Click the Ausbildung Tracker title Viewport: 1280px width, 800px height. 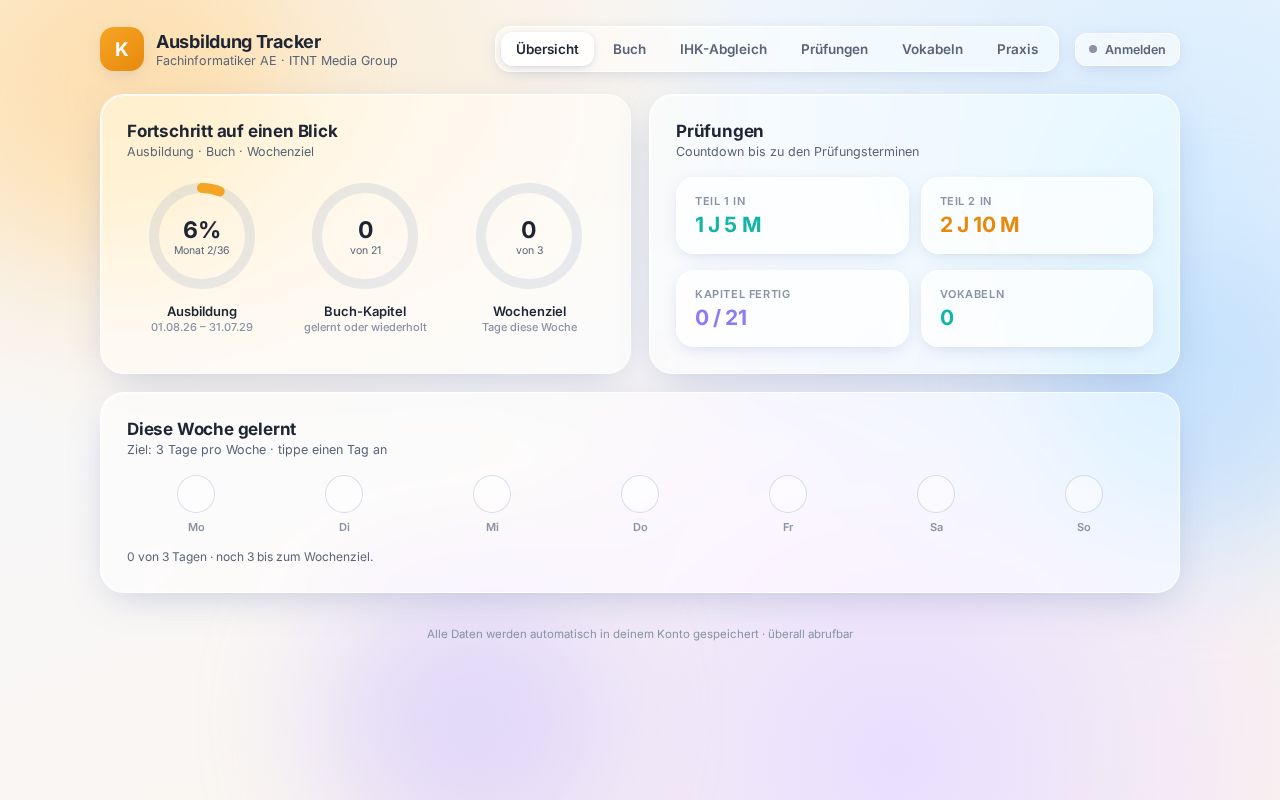(238, 41)
